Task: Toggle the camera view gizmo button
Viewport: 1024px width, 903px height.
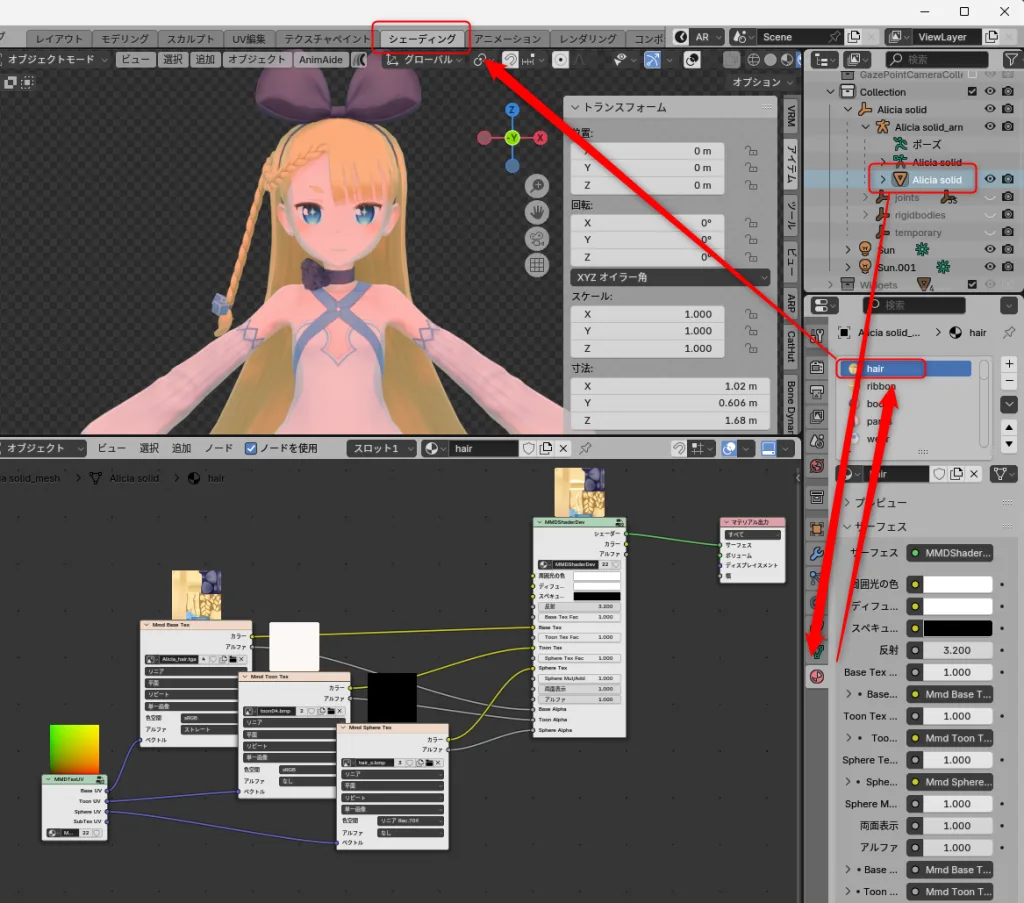Action: point(537,238)
